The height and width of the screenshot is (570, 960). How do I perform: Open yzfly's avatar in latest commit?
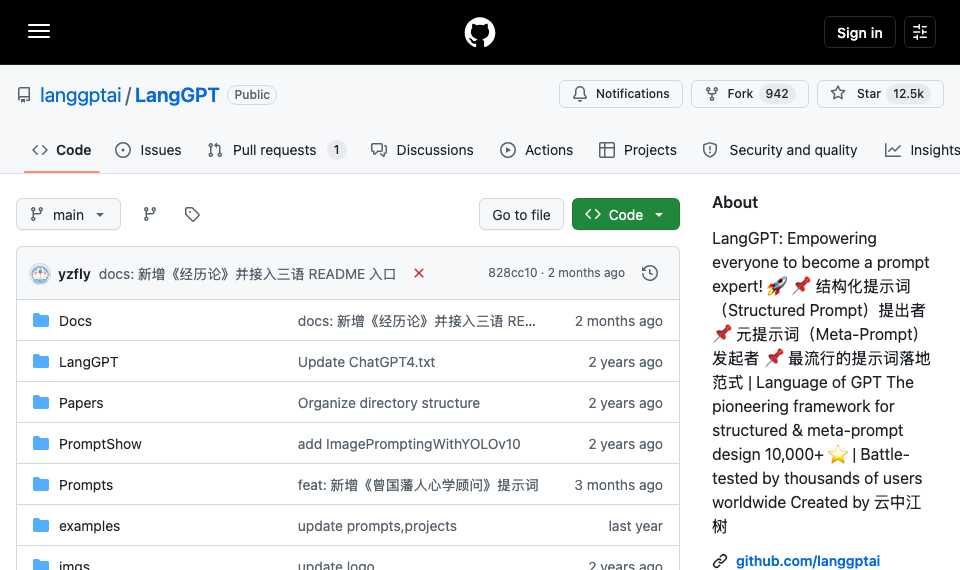40,274
